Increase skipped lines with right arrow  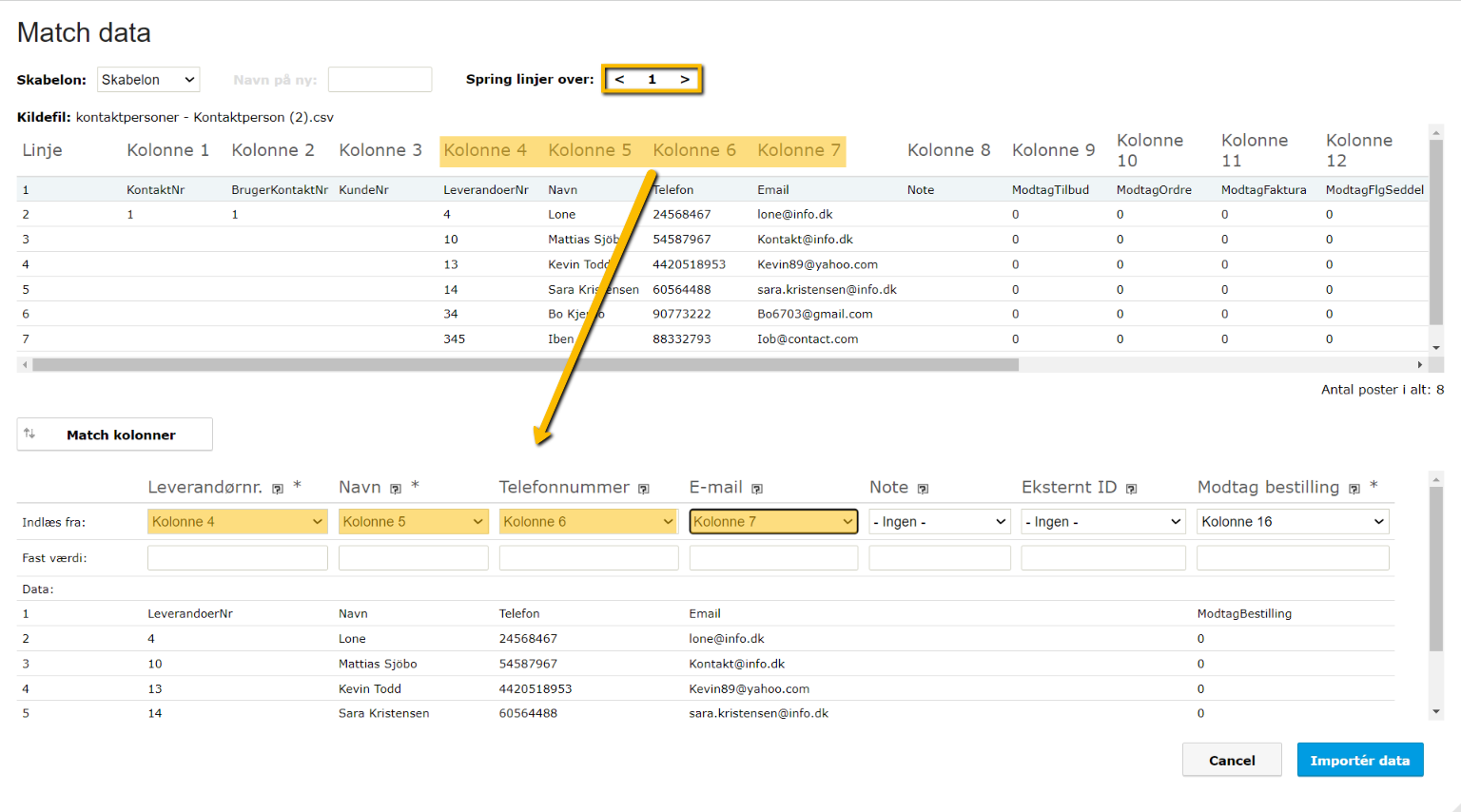point(684,80)
